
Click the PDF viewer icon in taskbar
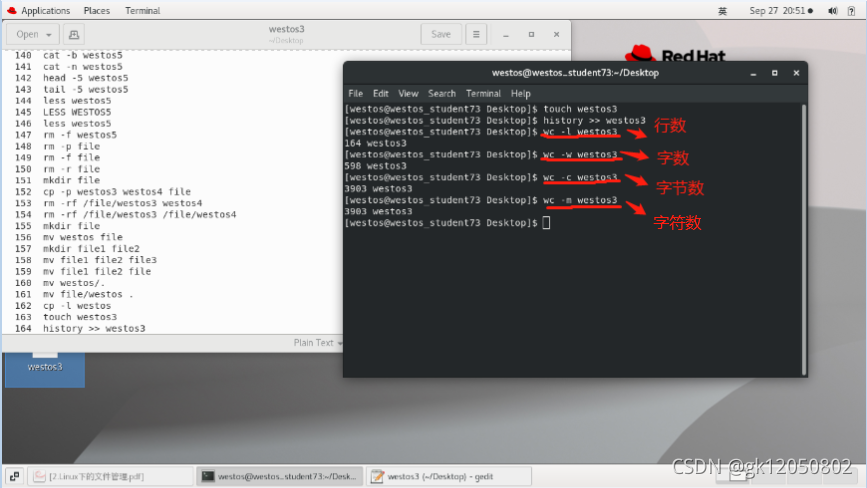point(39,476)
